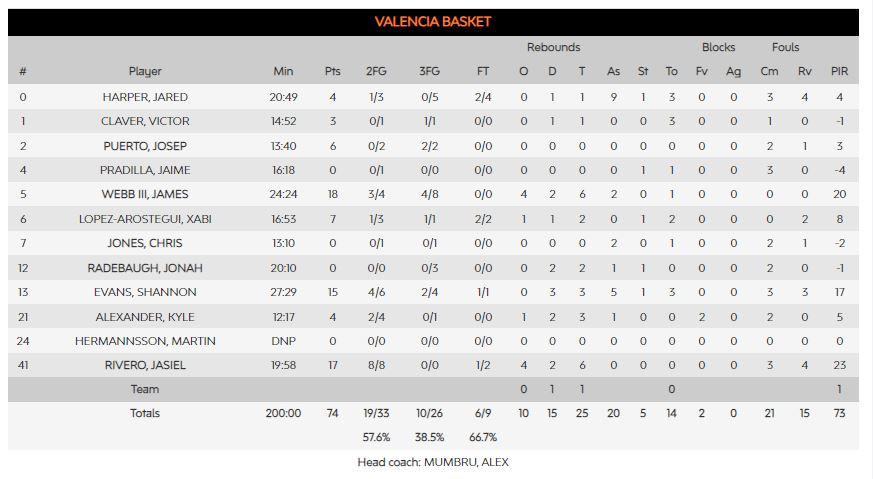The image size is (873, 479).
Task: Click on Radebaugh, Jonah
Action: click(x=145, y=268)
